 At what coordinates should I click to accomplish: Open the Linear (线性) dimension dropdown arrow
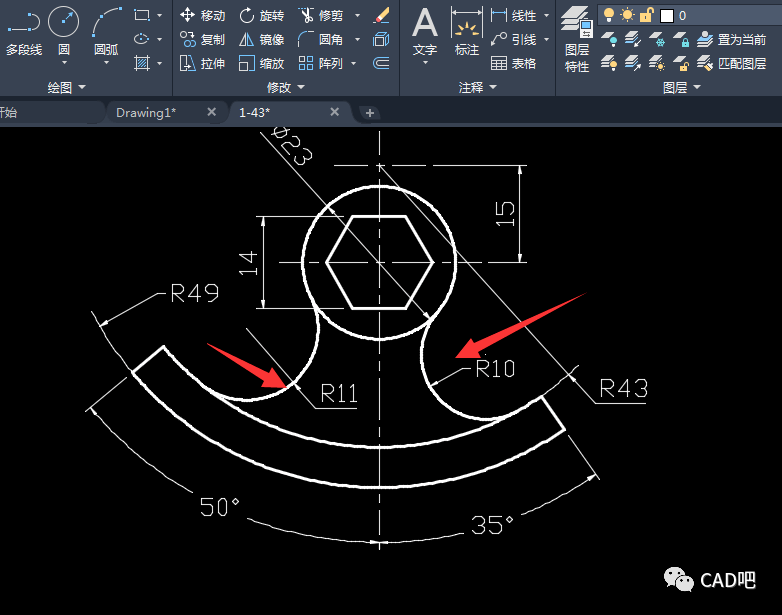pos(545,16)
